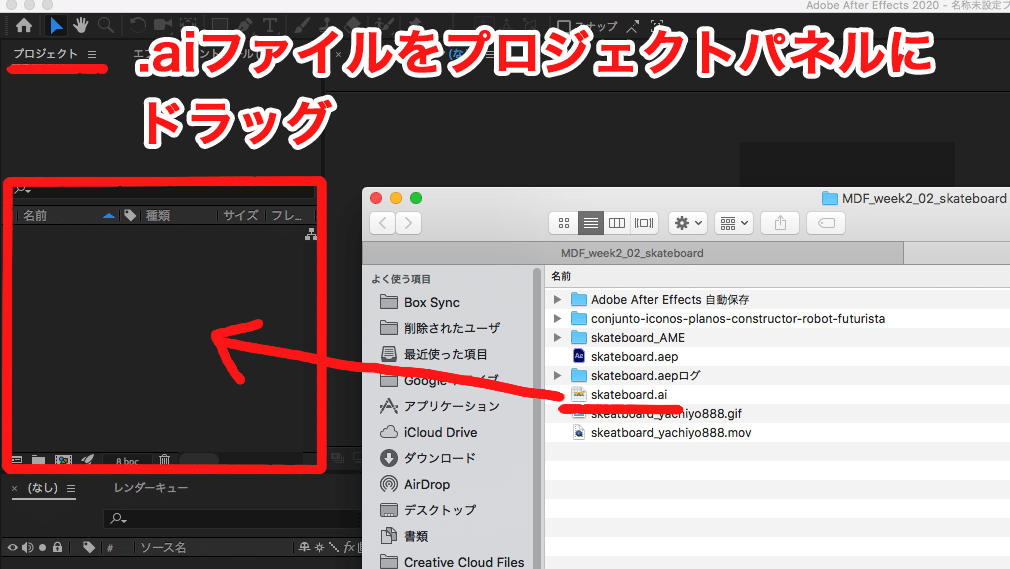Open the プロジェクト panel menu
The width and height of the screenshot is (1010, 569).
pos(92,54)
